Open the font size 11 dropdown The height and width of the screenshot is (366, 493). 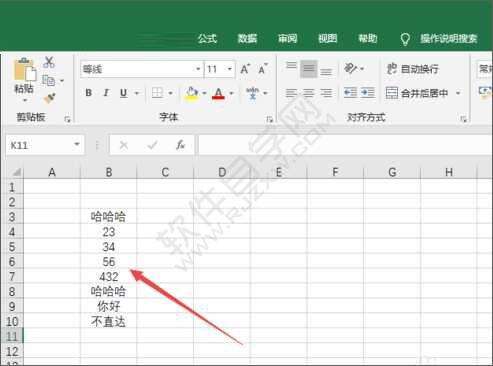(230, 69)
